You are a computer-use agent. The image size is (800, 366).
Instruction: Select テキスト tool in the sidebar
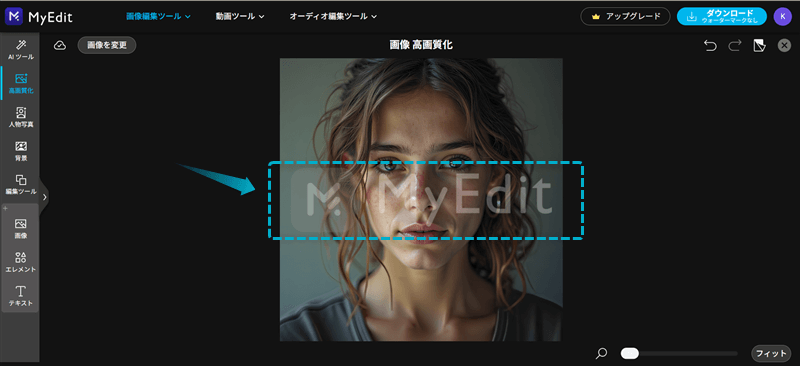tap(21, 296)
